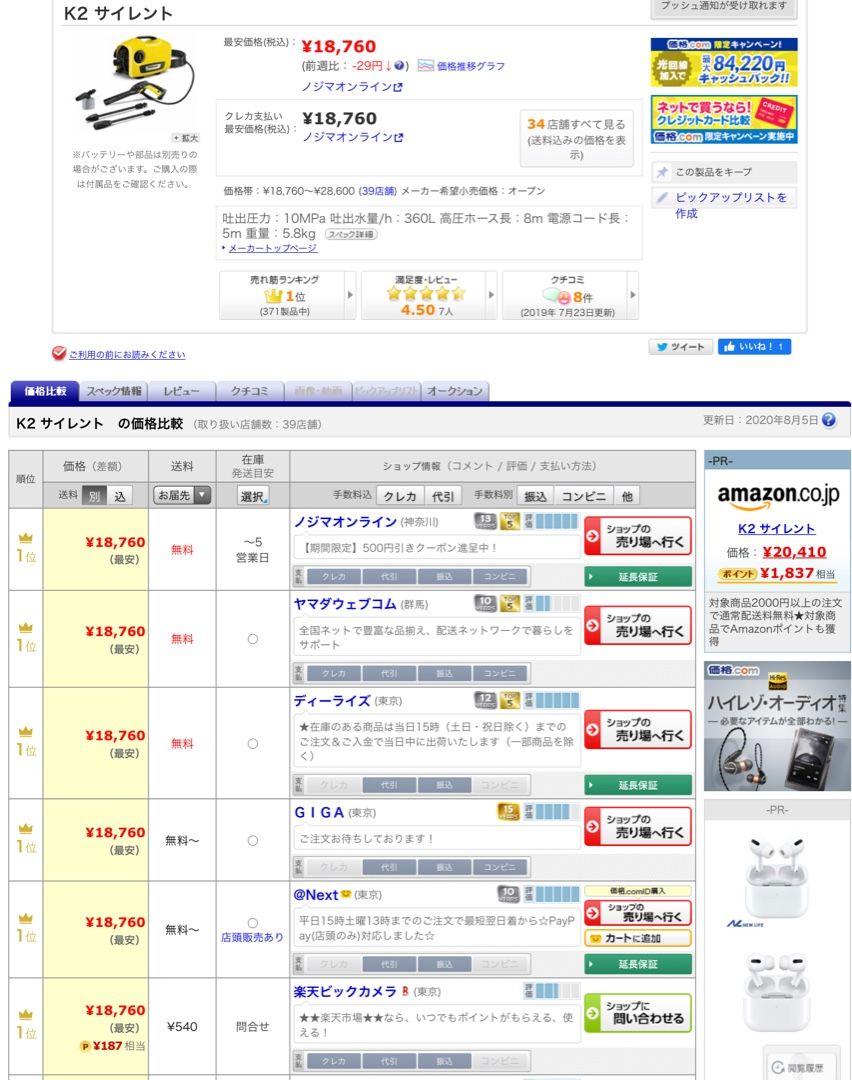The width and height of the screenshot is (852, 1080).
Task: Click the crown icon in 売れ筋ランキング box
Action: click(x=273, y=295)
